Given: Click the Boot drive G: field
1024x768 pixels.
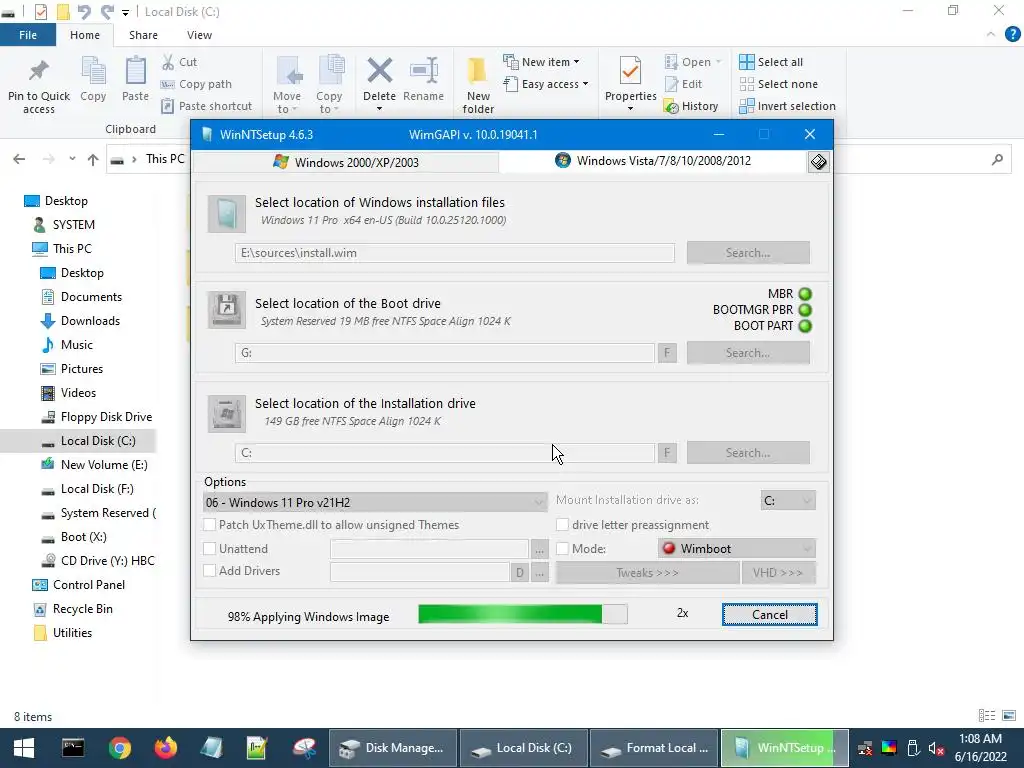Looking at the screenshot, I should (445, 353).
